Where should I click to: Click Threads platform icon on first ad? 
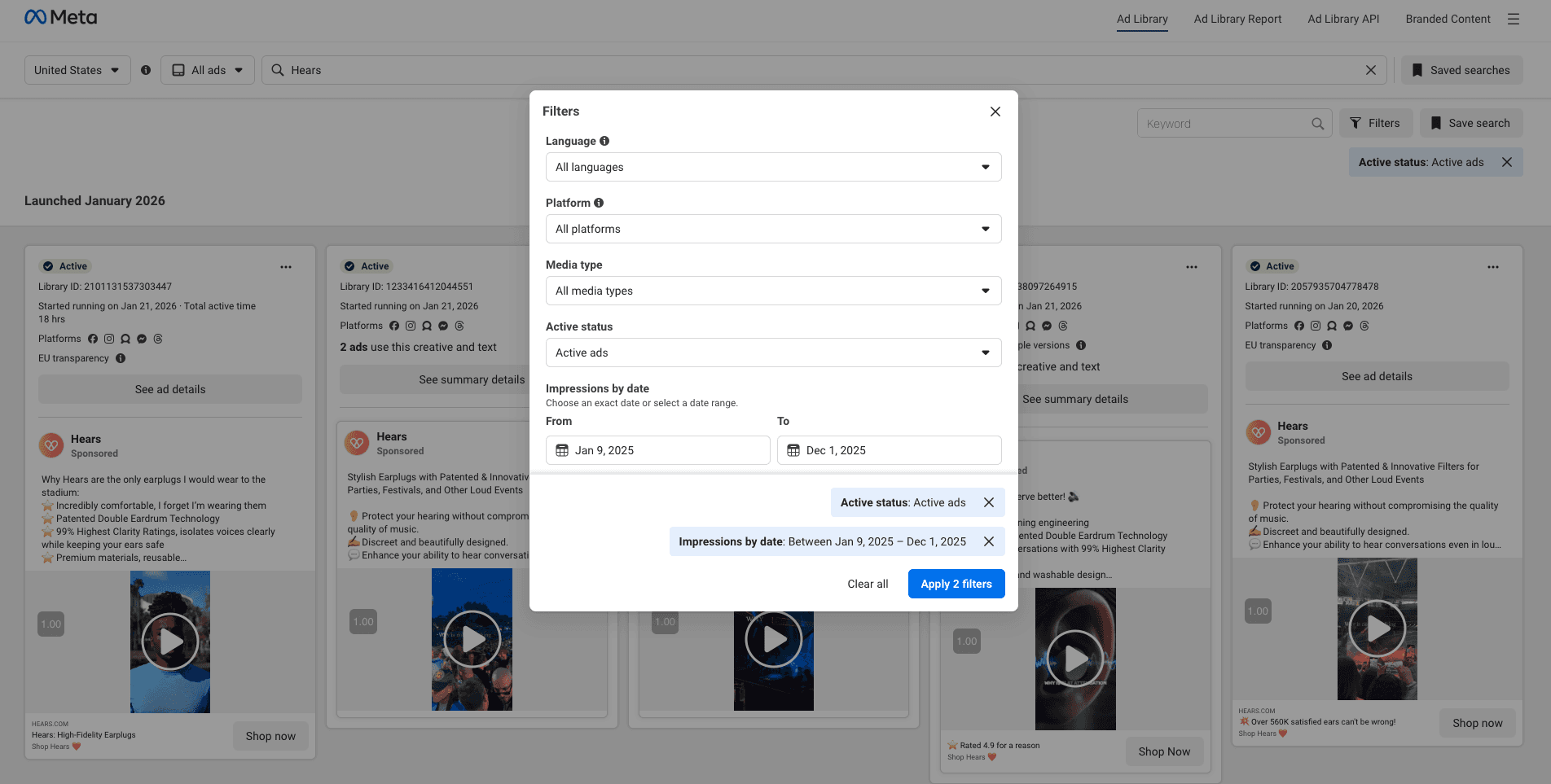tap(158, 339)
